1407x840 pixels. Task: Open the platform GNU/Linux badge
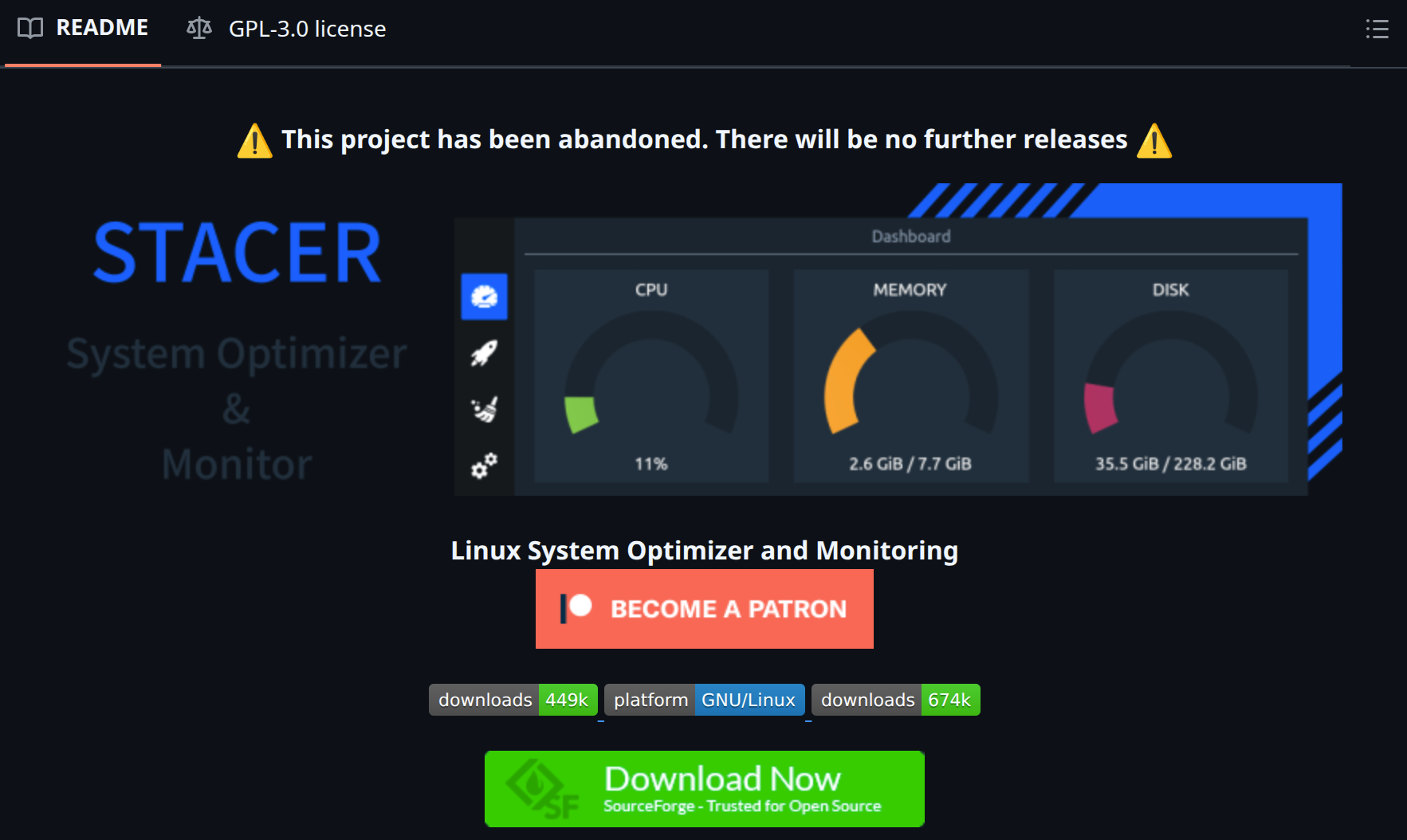704,700
